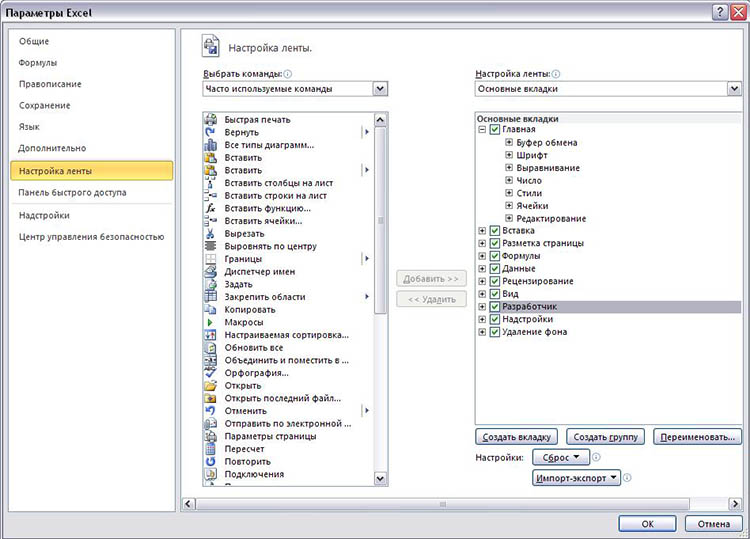Select the Вырезать scissors icon
Screen dimensions: 750x539
(x=210, y=233)
